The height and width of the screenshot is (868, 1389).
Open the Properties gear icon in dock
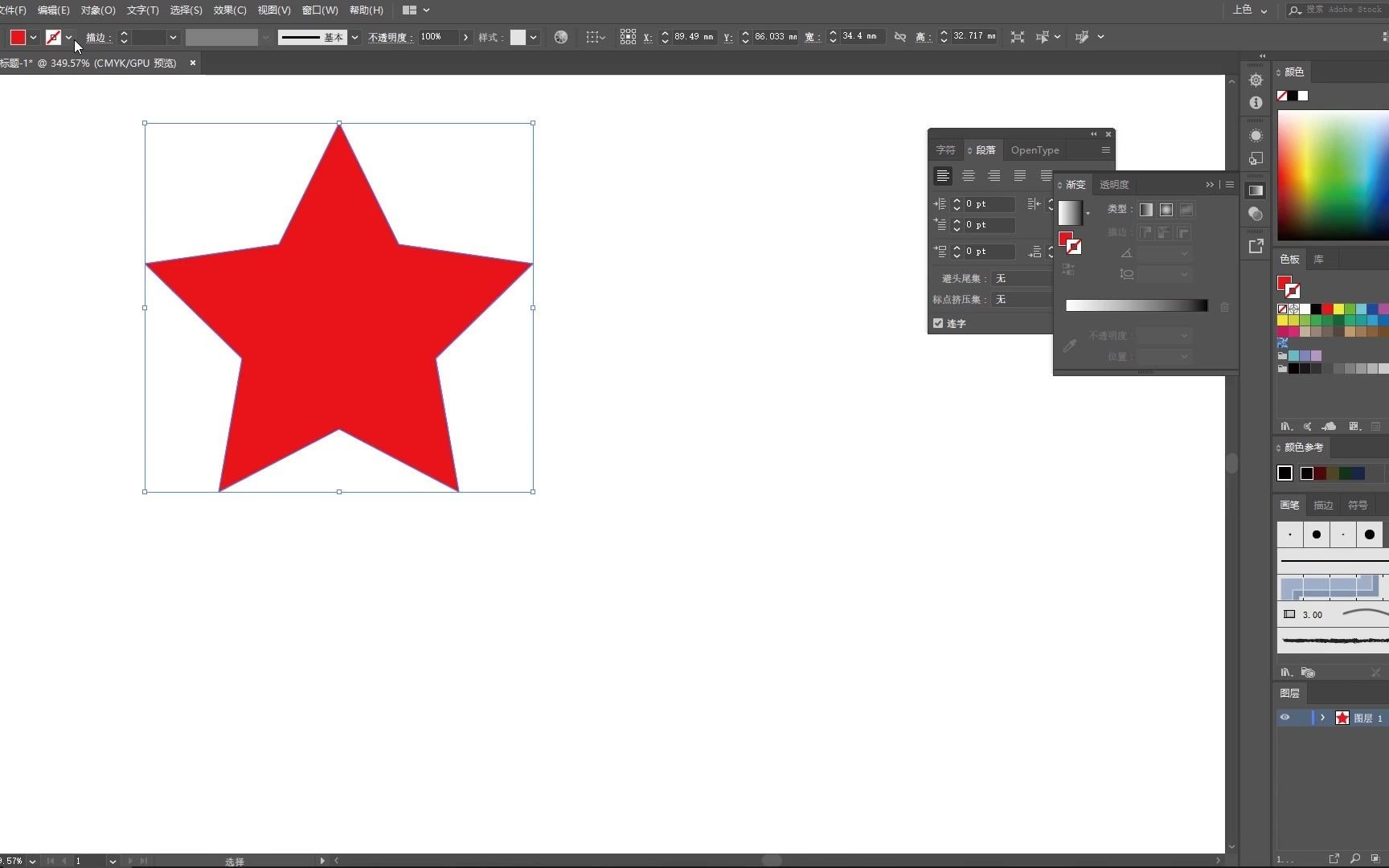click(x=1256, y=80)
